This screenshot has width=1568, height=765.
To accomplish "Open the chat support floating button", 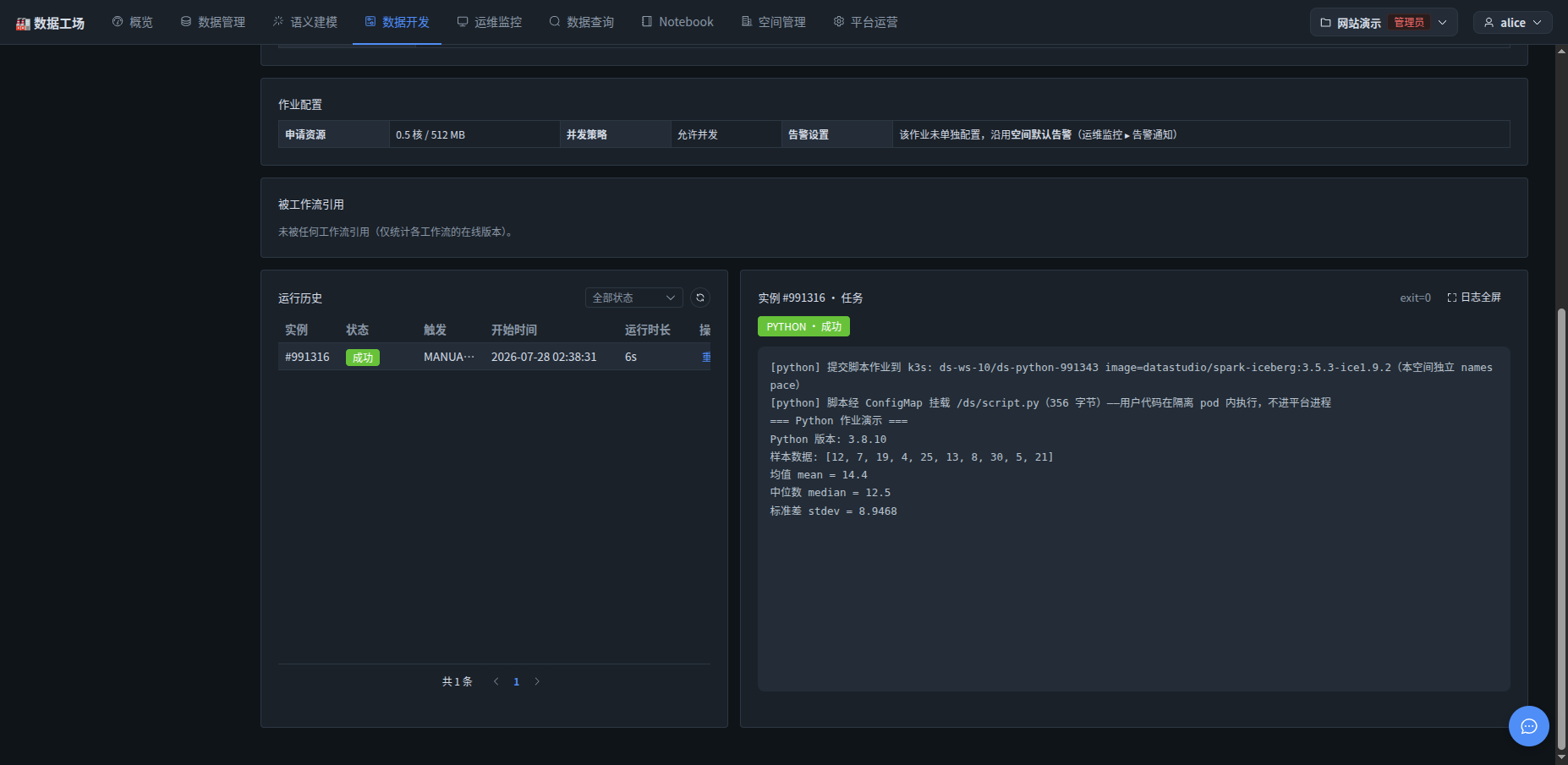I will [x=1529, y=726].
